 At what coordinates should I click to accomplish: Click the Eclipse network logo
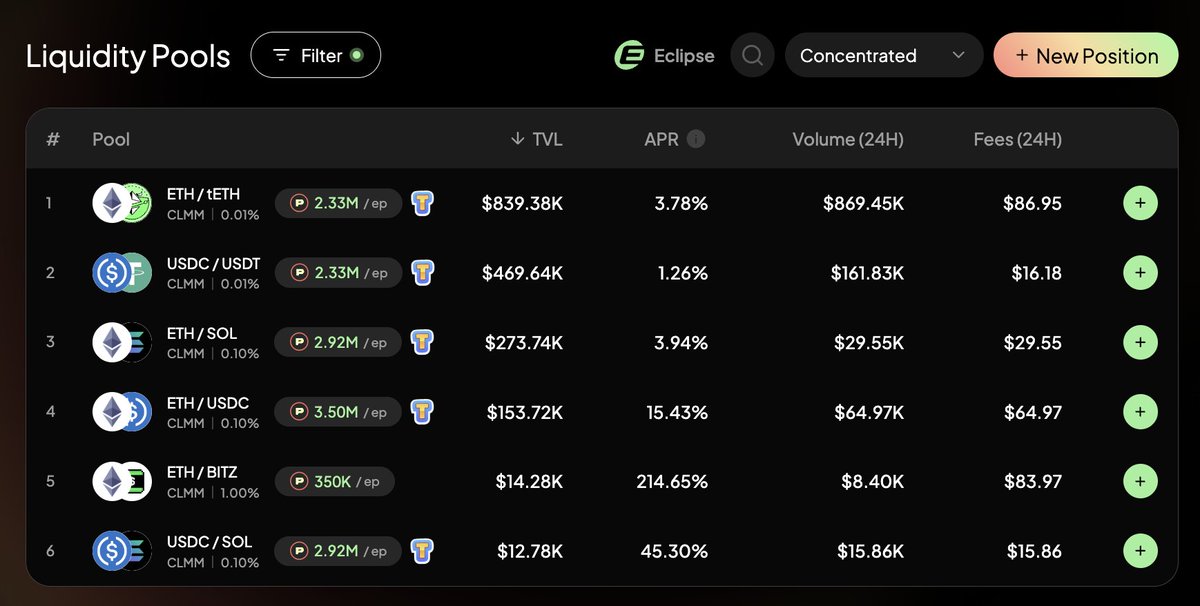(x=629, y=56)
